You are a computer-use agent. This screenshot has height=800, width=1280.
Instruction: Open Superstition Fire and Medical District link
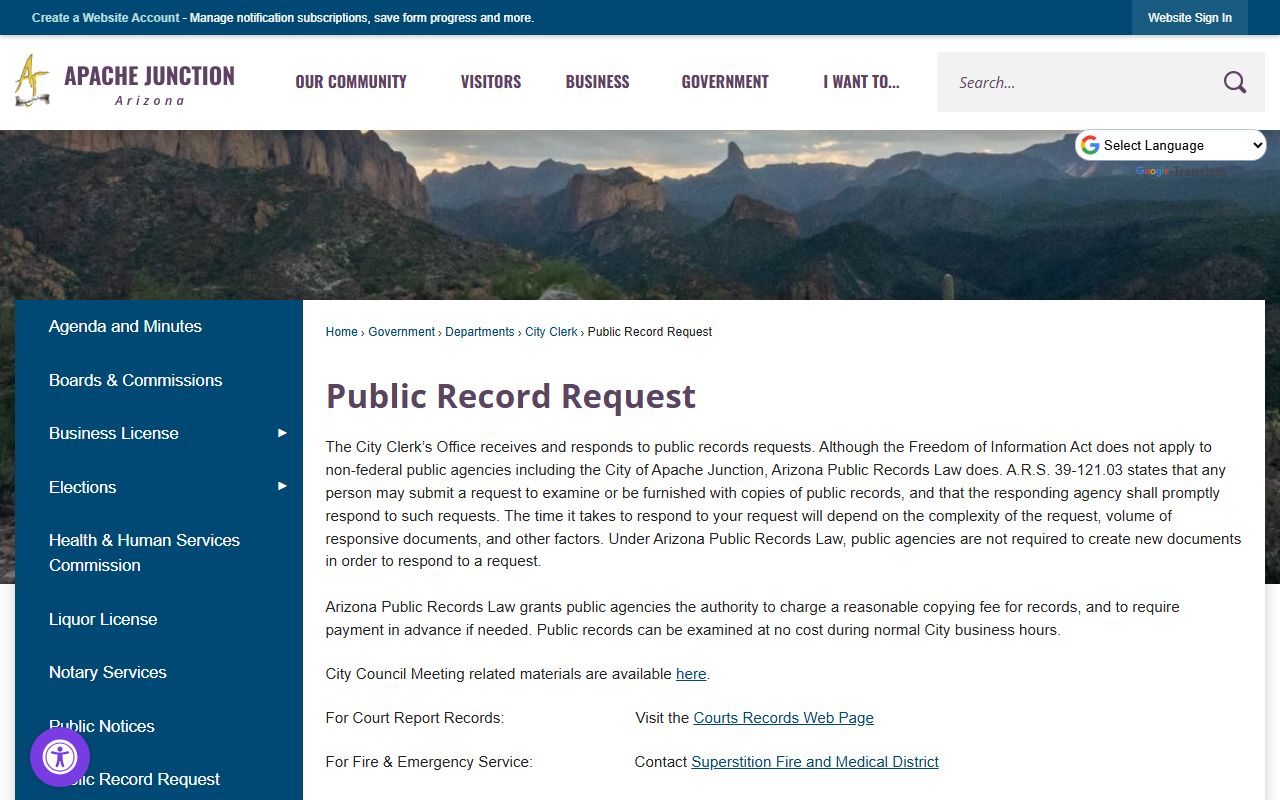pyautogui.click(x=815, y=762)
